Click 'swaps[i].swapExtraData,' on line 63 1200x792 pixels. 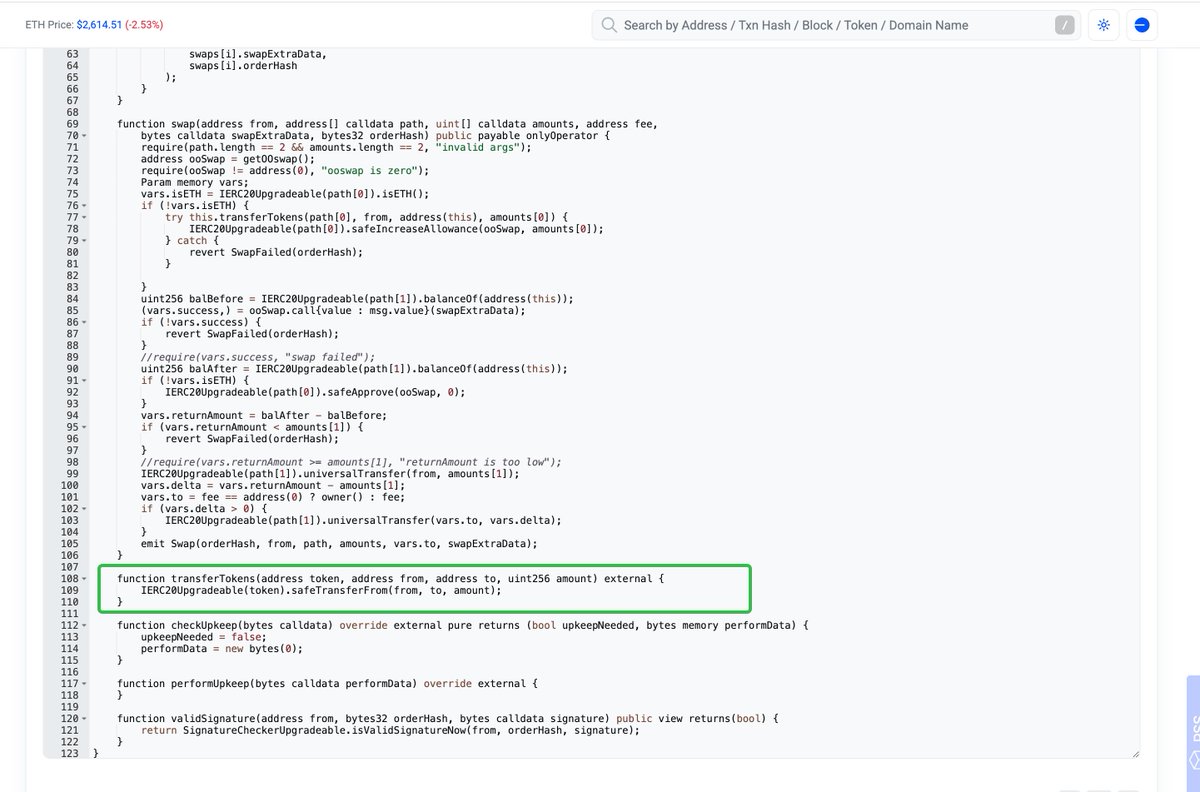tap(258, 54)
